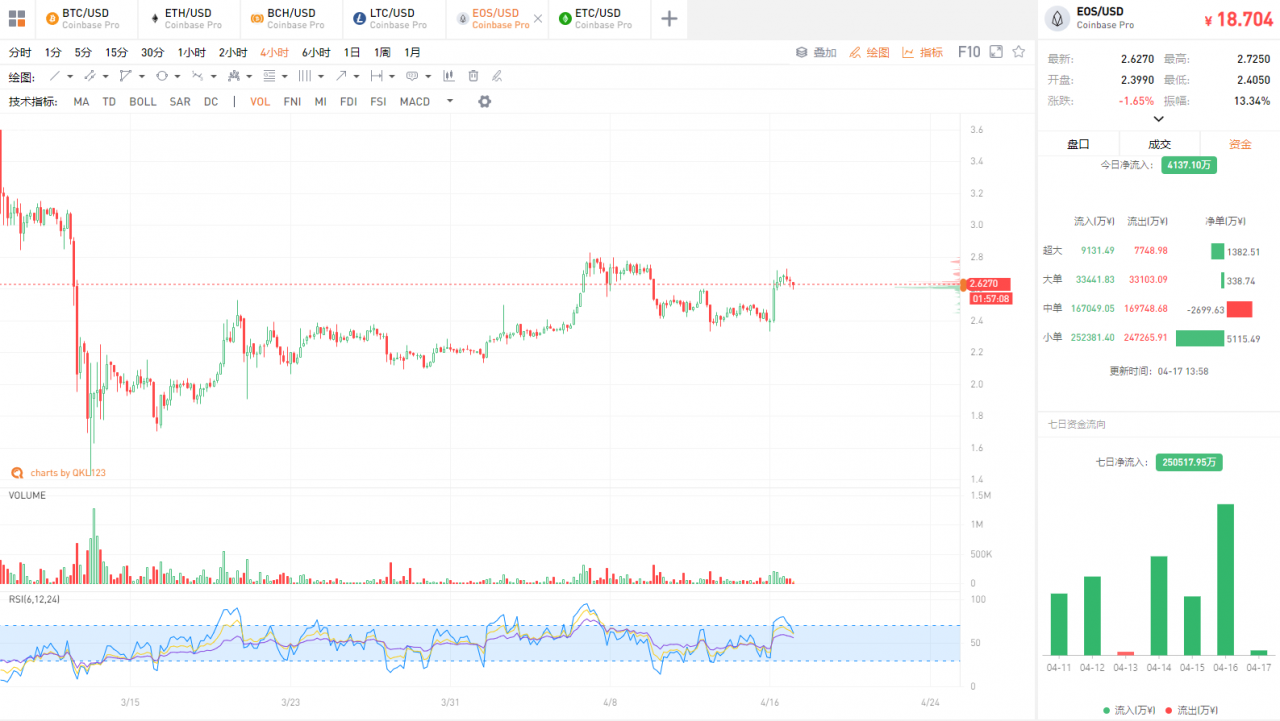Viewport: 1280px width, 721px height.
Task: Open indicator settings gear icon
Action: (485, 101)
